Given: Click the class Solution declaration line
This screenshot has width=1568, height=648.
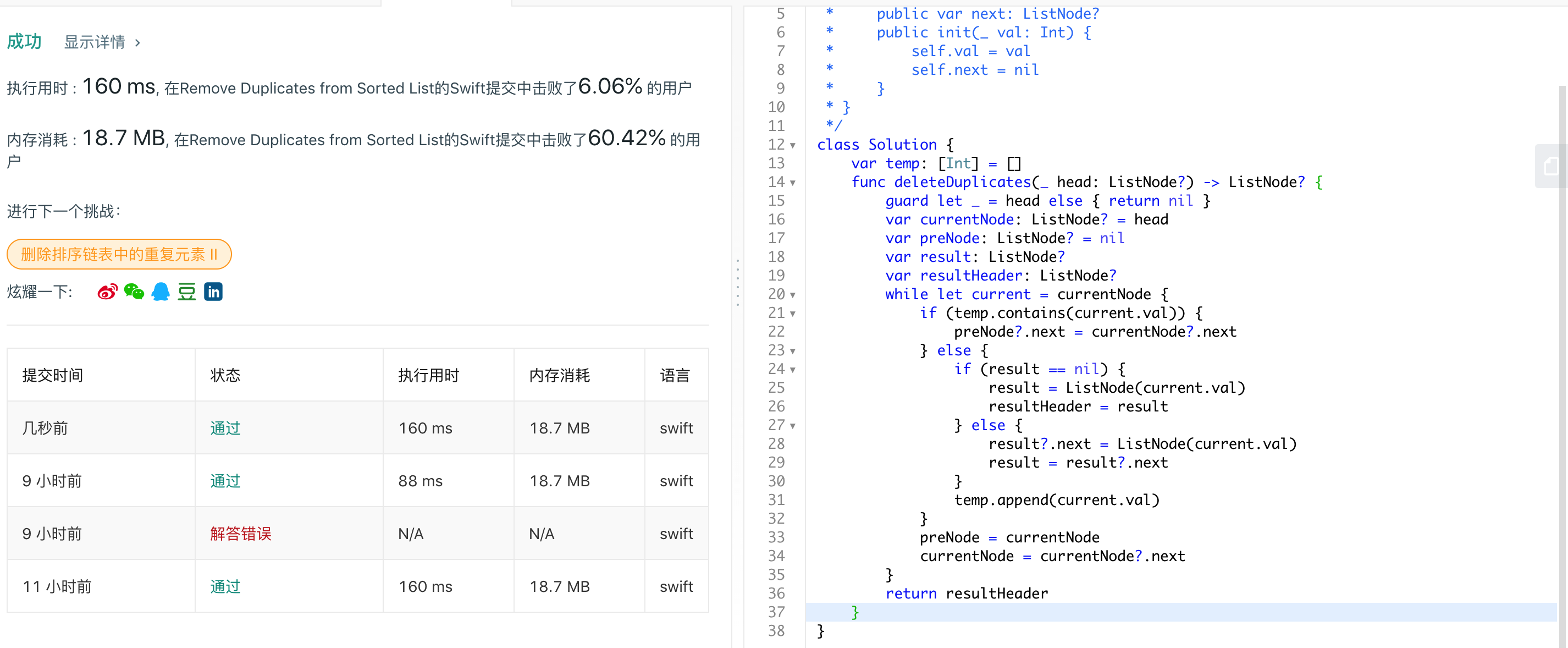Looking at the screenshot, I should 885,145.
